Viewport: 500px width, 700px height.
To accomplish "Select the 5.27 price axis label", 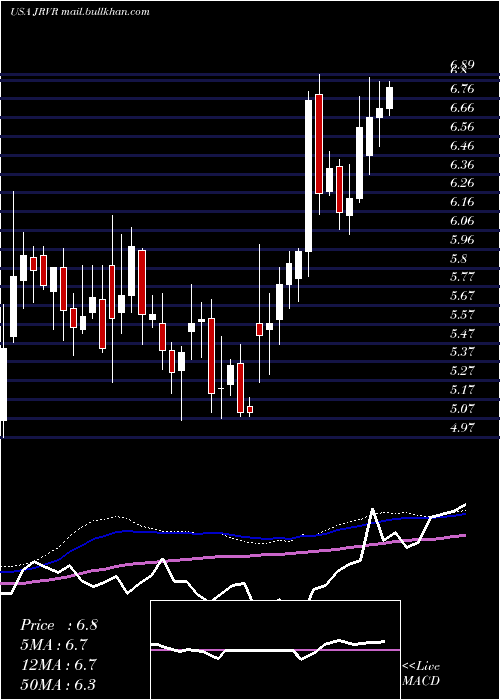I will click(462, 371).
